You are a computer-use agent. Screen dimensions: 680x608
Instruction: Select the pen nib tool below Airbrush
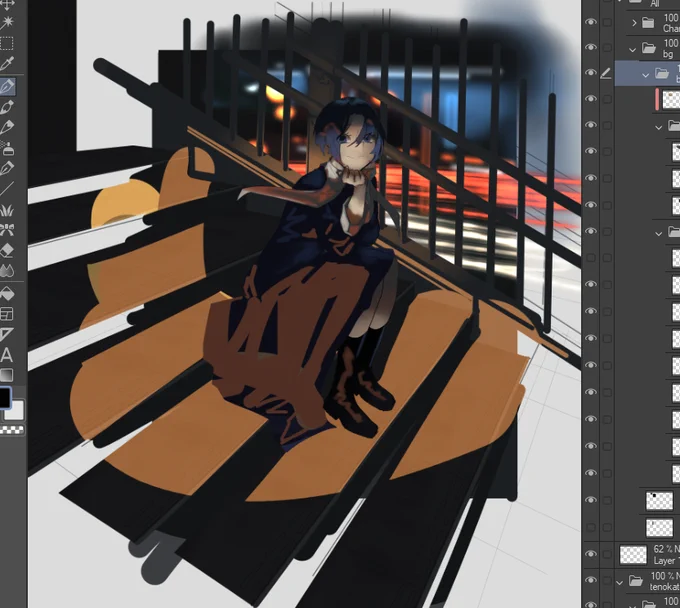[x=7, y=168]
